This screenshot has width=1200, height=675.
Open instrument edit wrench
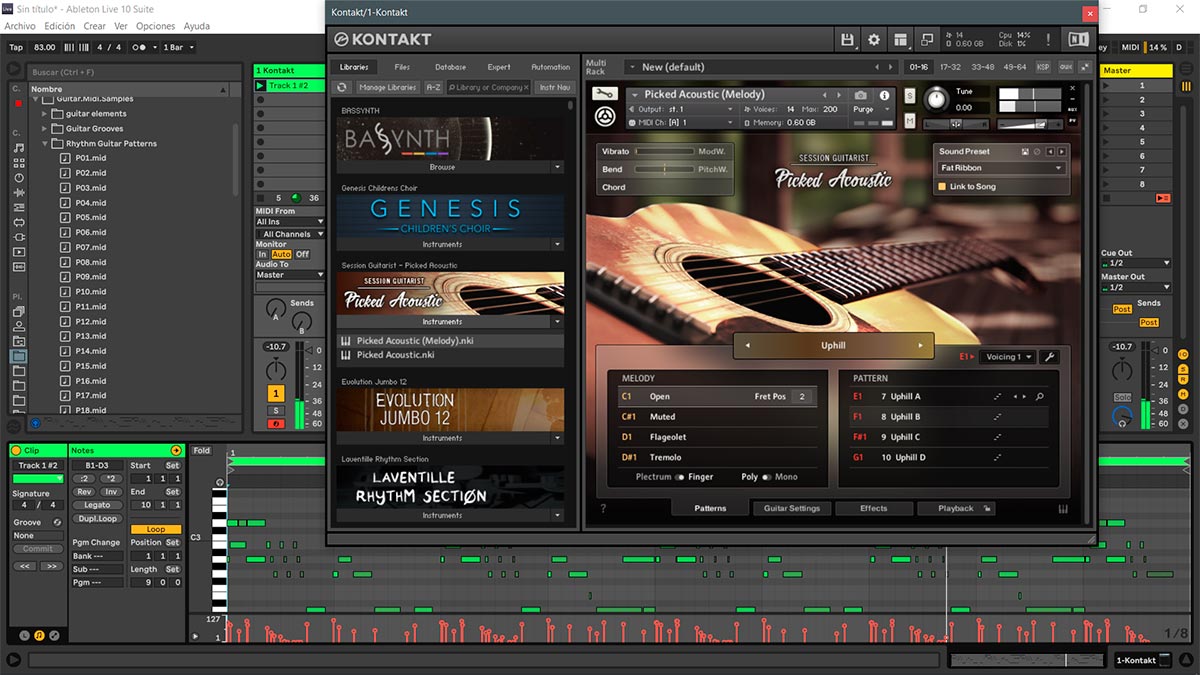click(x=604, y=94)
